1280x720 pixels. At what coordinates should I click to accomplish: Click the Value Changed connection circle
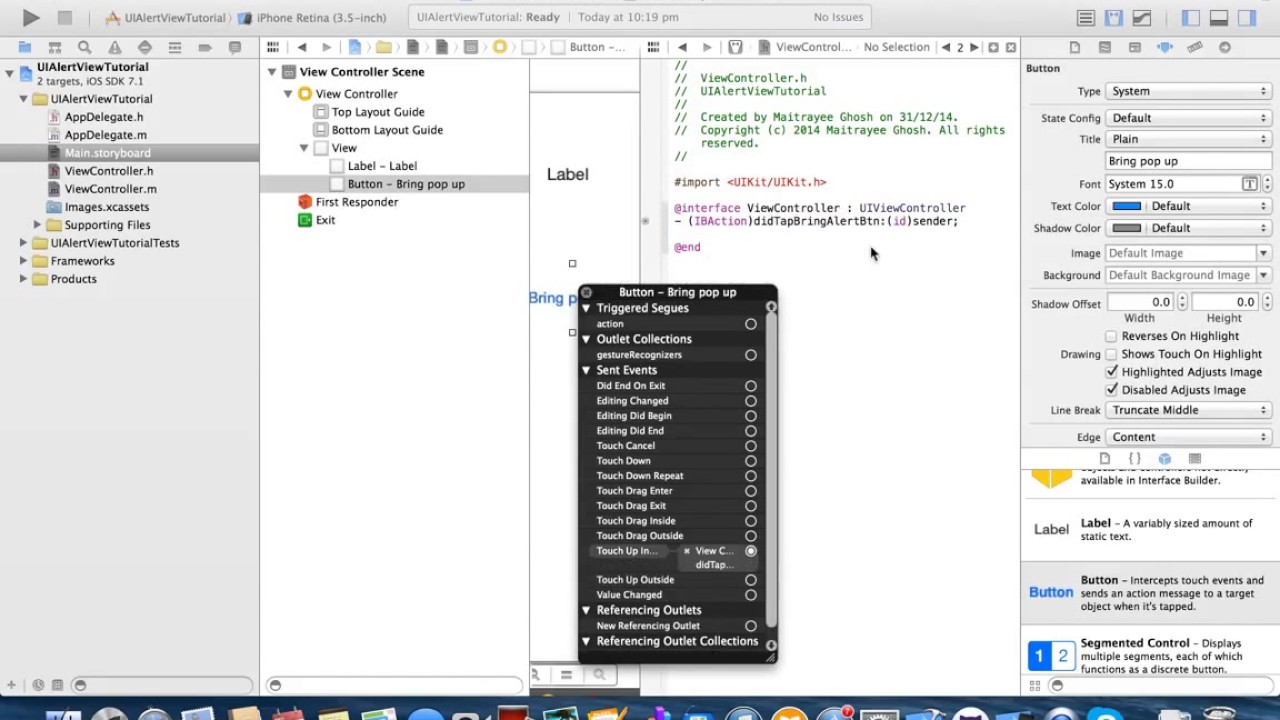point(750,595)
